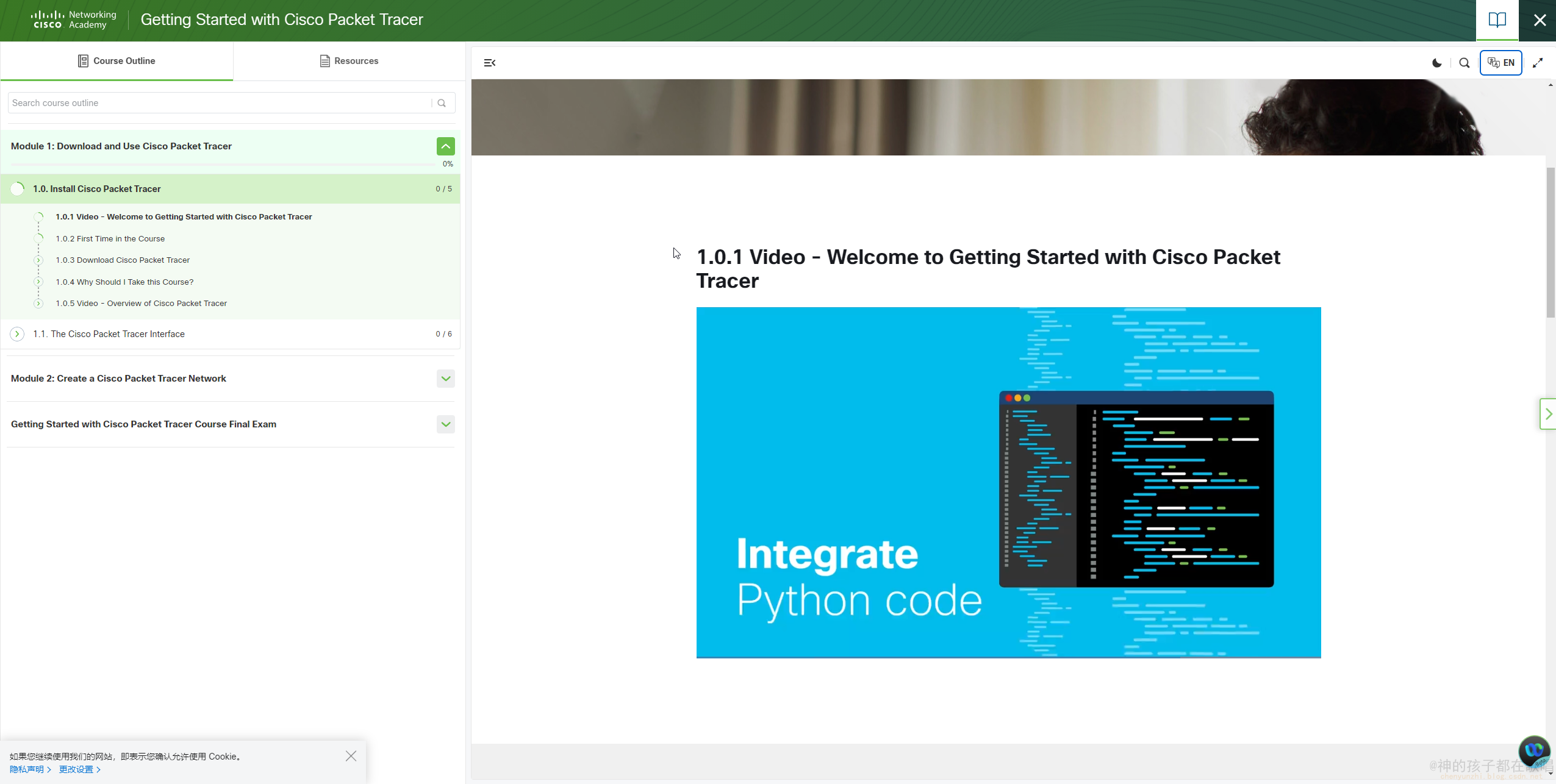
Task: Open 1.0.3 Download Cisco Packet Tracer
Action: click(x=123, y=260)
